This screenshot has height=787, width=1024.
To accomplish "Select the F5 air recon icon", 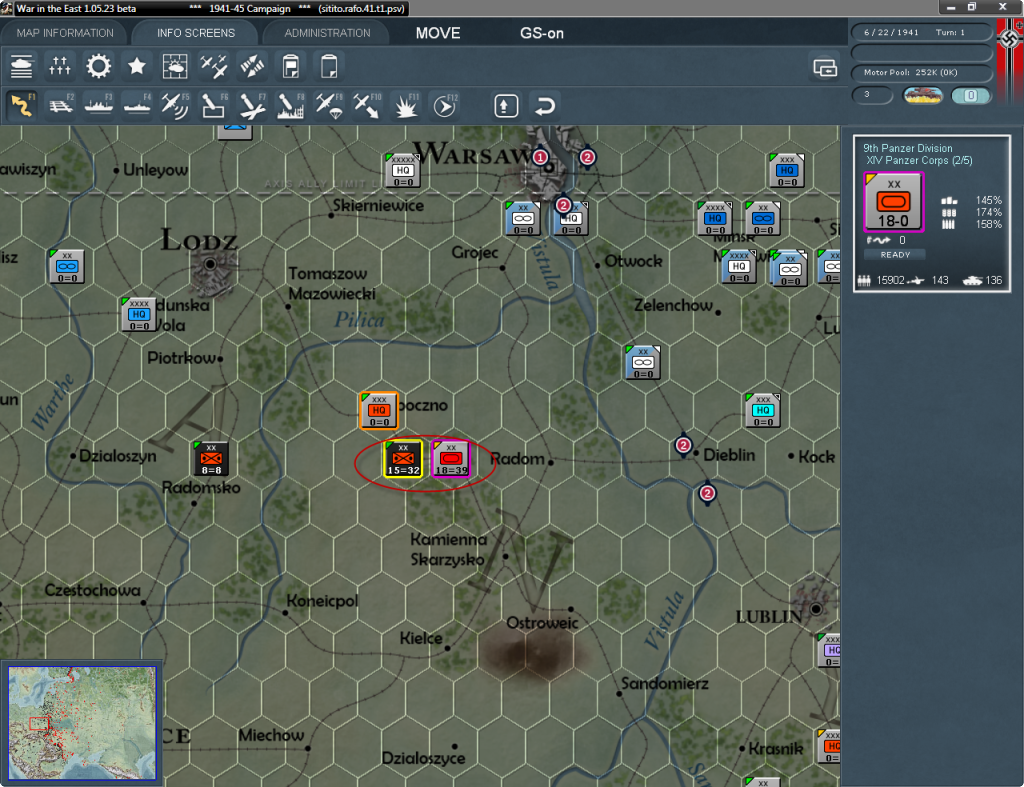I will (x=175, y=105).
